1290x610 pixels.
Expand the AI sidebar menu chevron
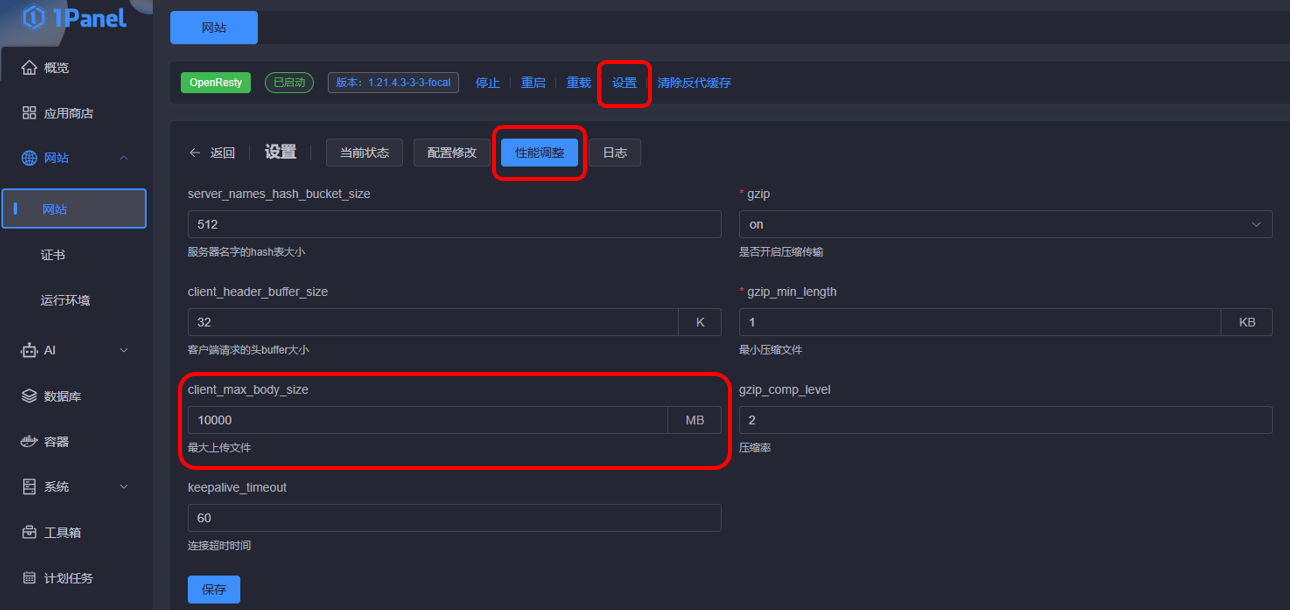[124, 350]
